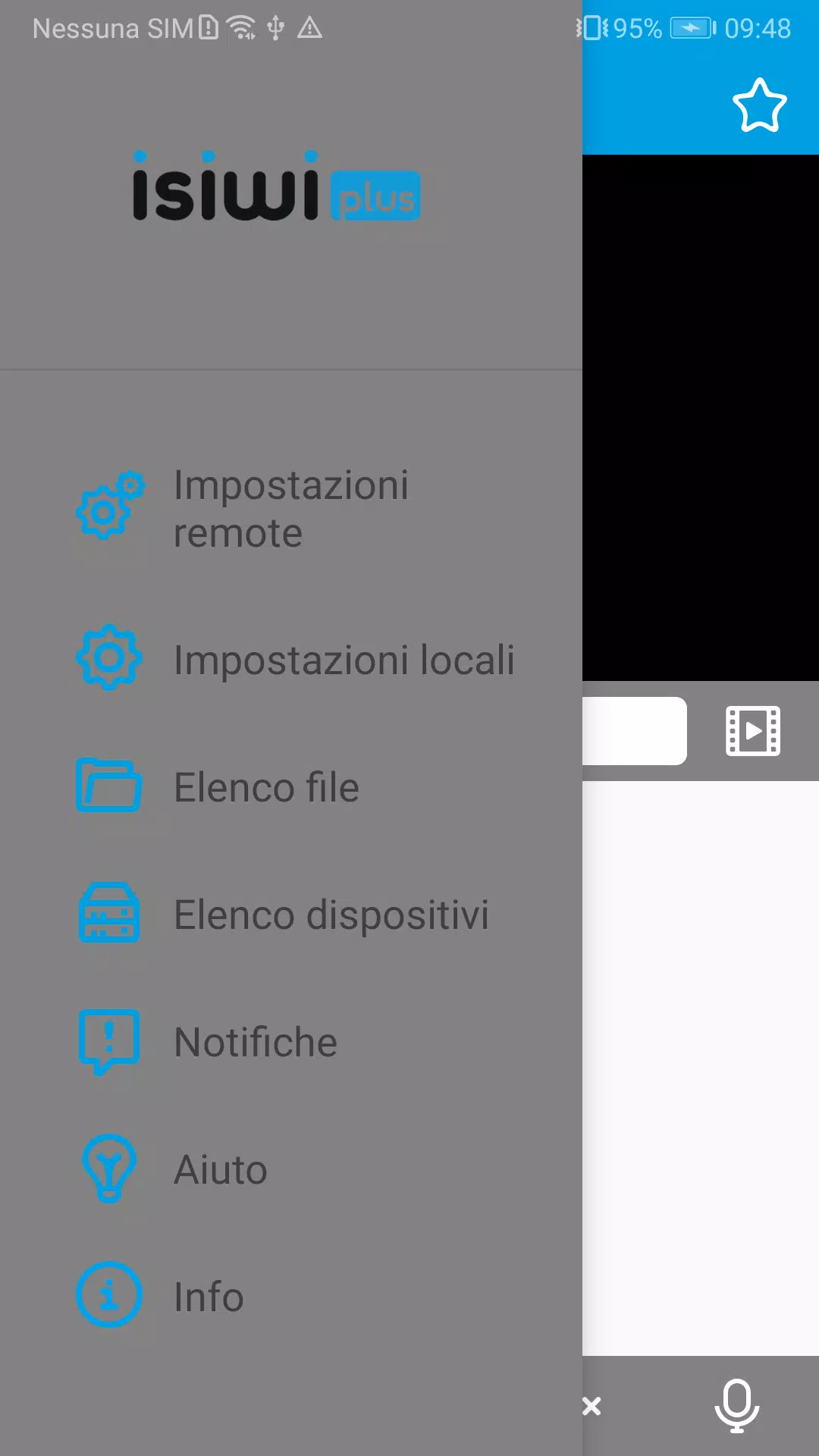Go to Elenco dispositivi

pos(291,915)
